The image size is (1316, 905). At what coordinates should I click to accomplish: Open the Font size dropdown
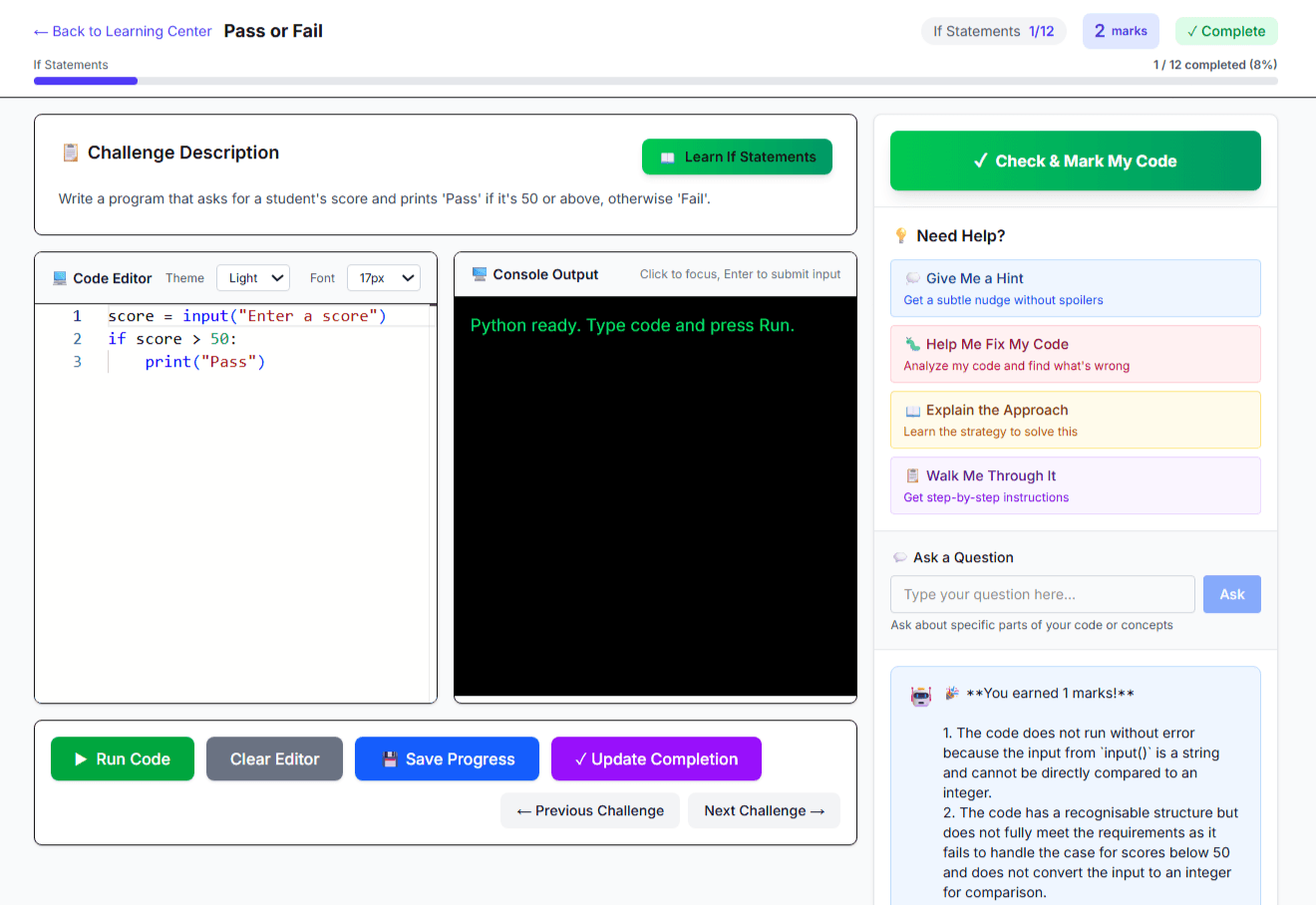point(383,278)
